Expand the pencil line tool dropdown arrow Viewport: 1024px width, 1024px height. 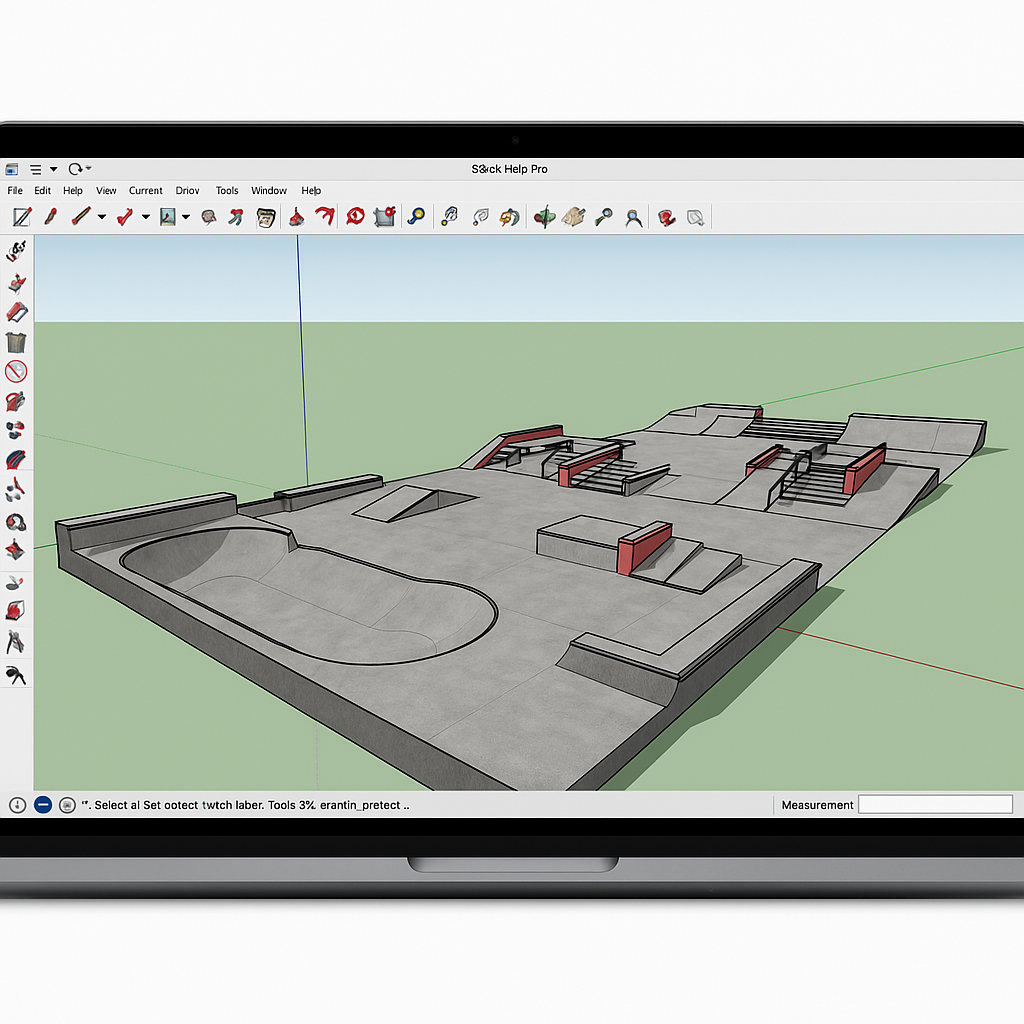pyautogui.click(x=102, y=217)
